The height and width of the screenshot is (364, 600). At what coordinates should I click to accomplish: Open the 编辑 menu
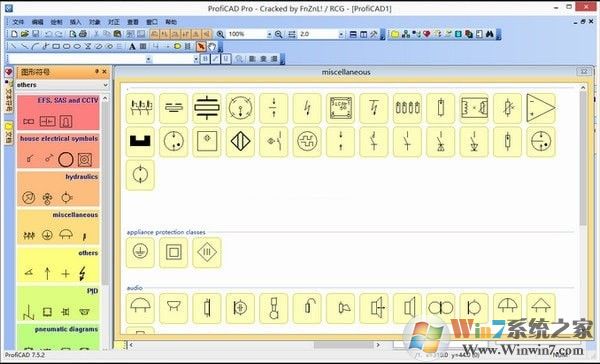click(37, 22)
